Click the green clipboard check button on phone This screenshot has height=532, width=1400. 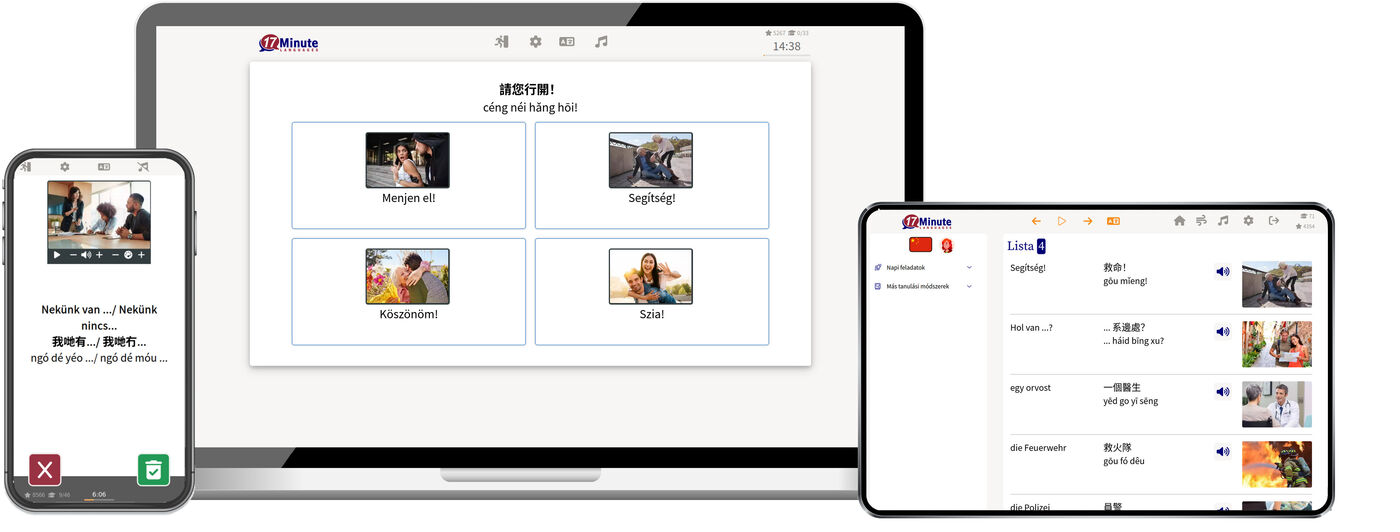pos(153,470)
